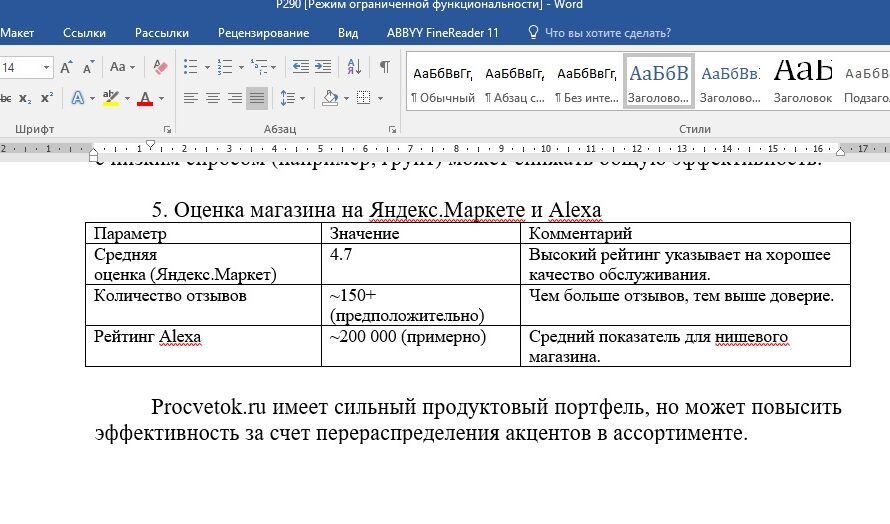Decrease font size with Shrink Font icon
Screen dimensions: 890x524
88,68
